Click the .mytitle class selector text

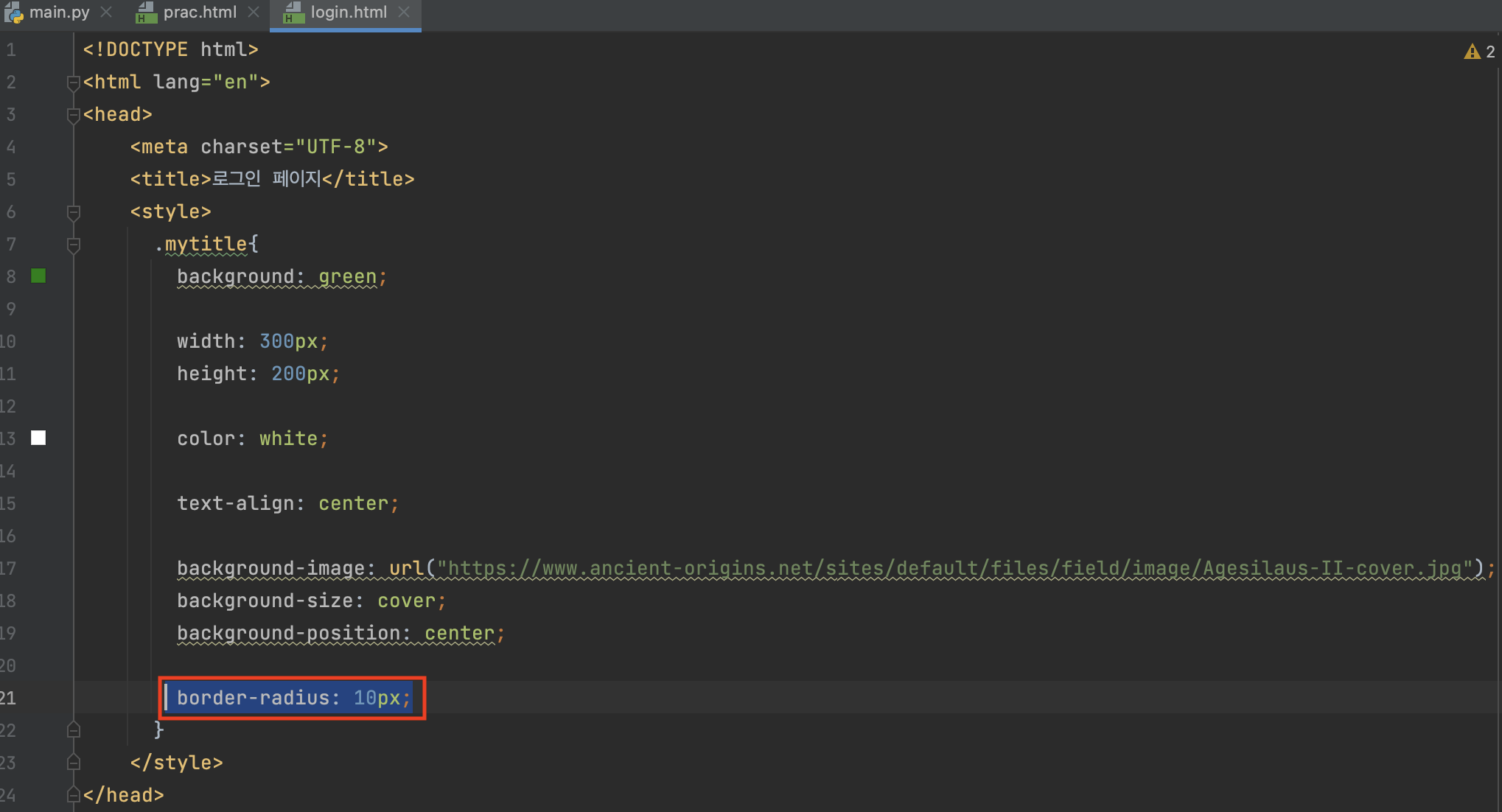205,244
